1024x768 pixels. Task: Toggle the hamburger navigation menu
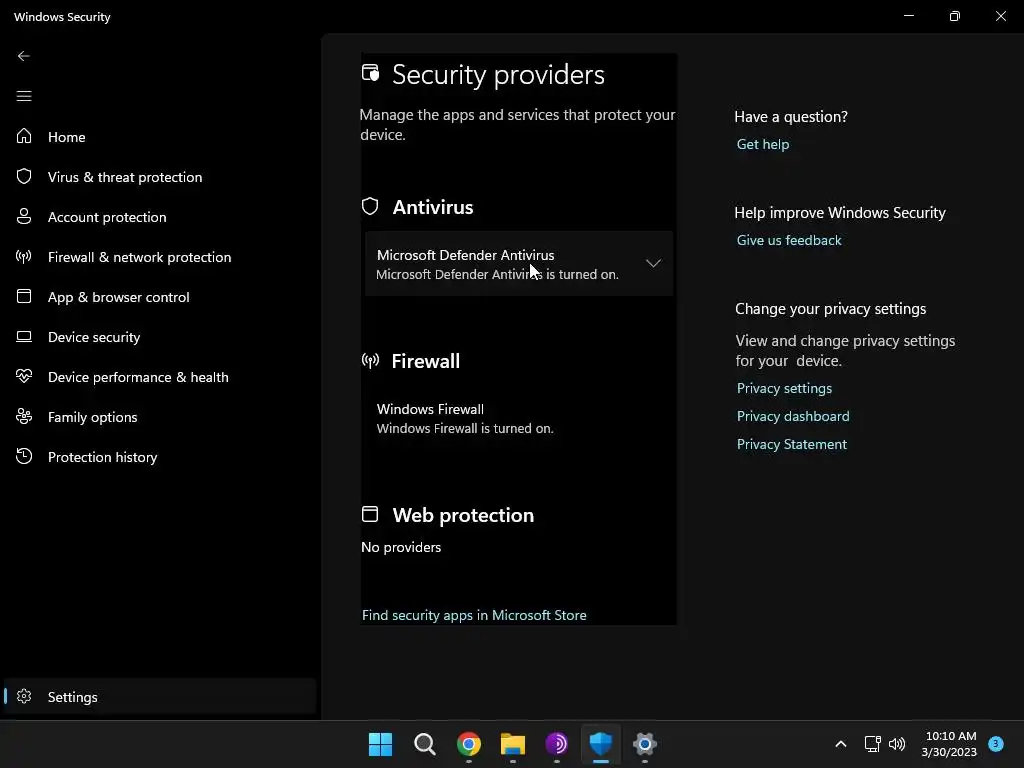24,96
